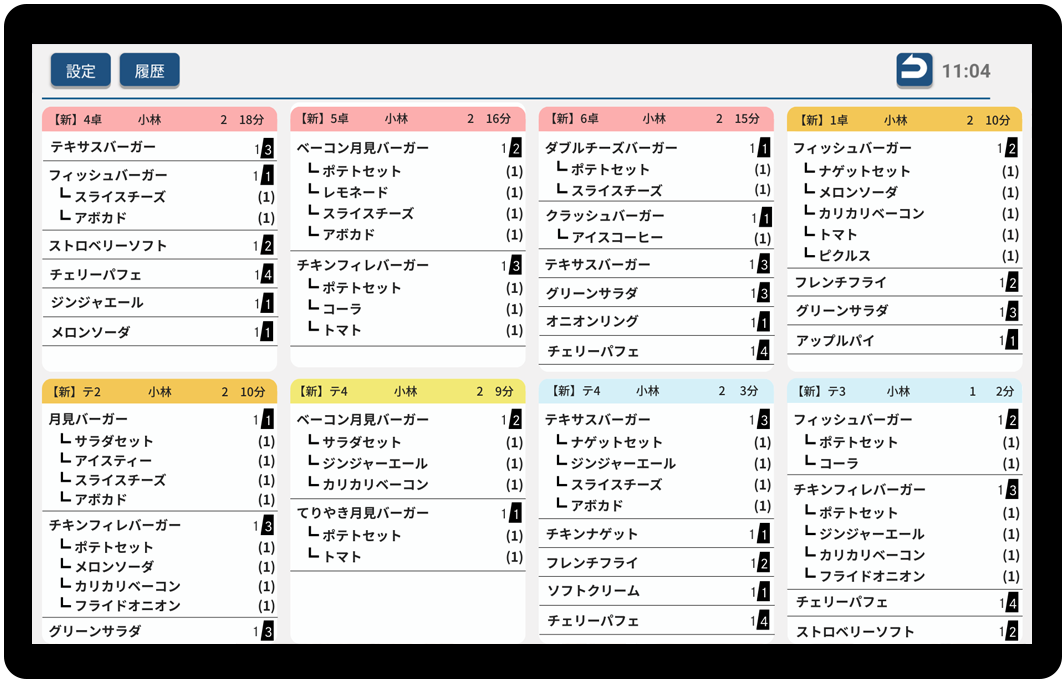Screen dimensions: 1064x682
Task: Select 月見バーガー in the テ2 order
Action: (x=159, y=419)
